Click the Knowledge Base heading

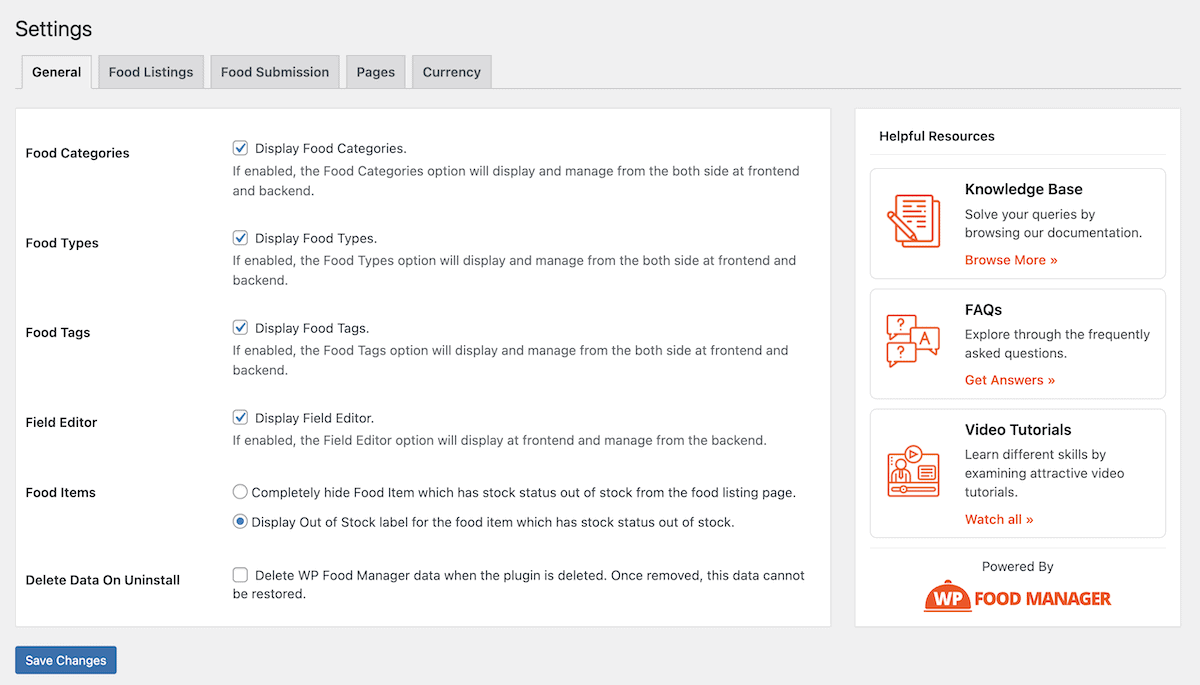1024,189
